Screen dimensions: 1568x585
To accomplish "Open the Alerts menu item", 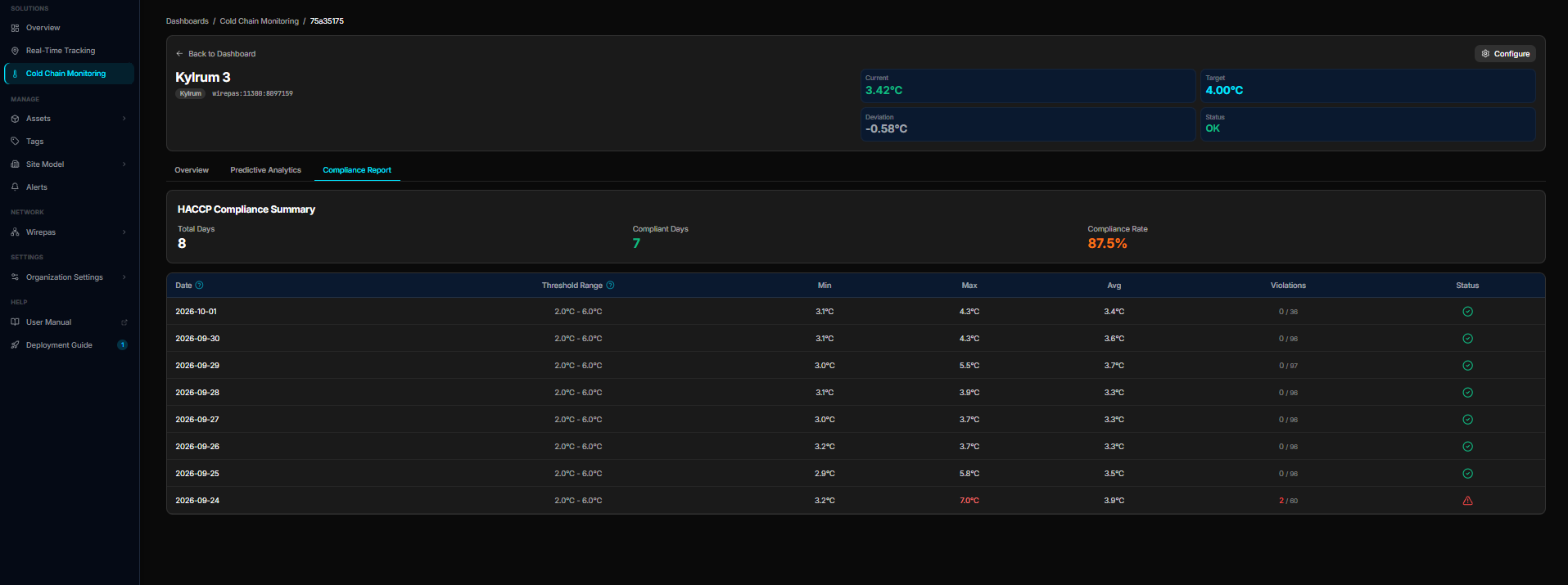I will pyautogui.click(x=69, y=187).
